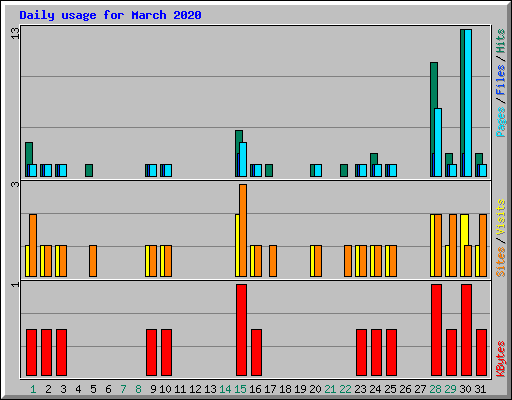
Task: Click the red KBytes bar for day 10
Action: [x=166, y=352]
